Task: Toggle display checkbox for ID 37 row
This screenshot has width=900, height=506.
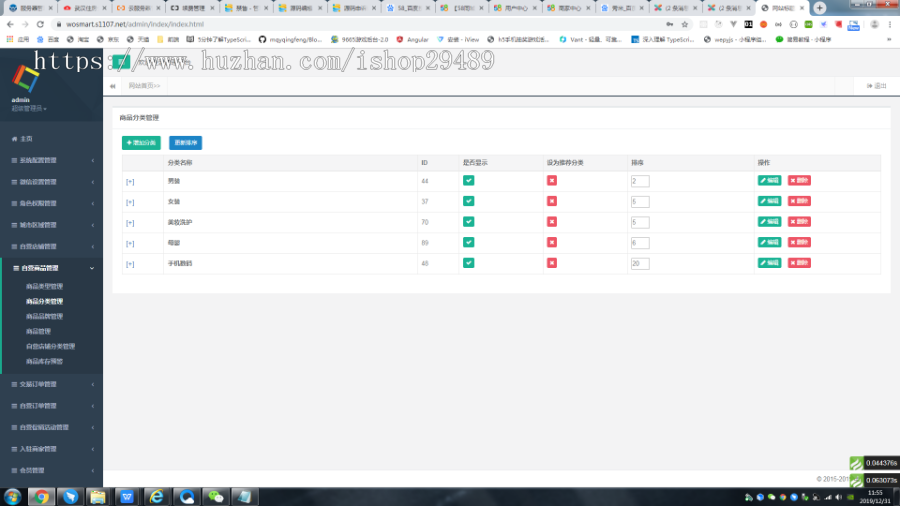Action: tap(468, 201)
